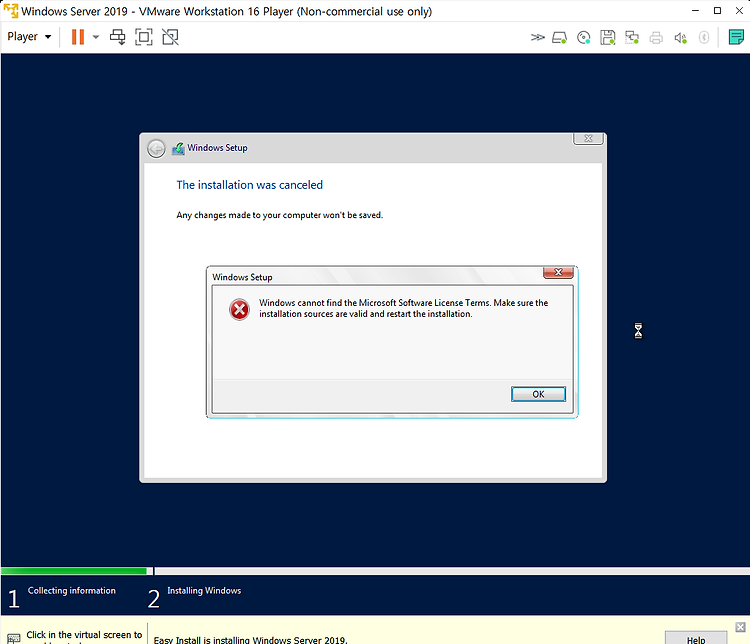The image size is (750, 644).
Task: Click the installation progress bar
Action: click(x=375, y=571)
